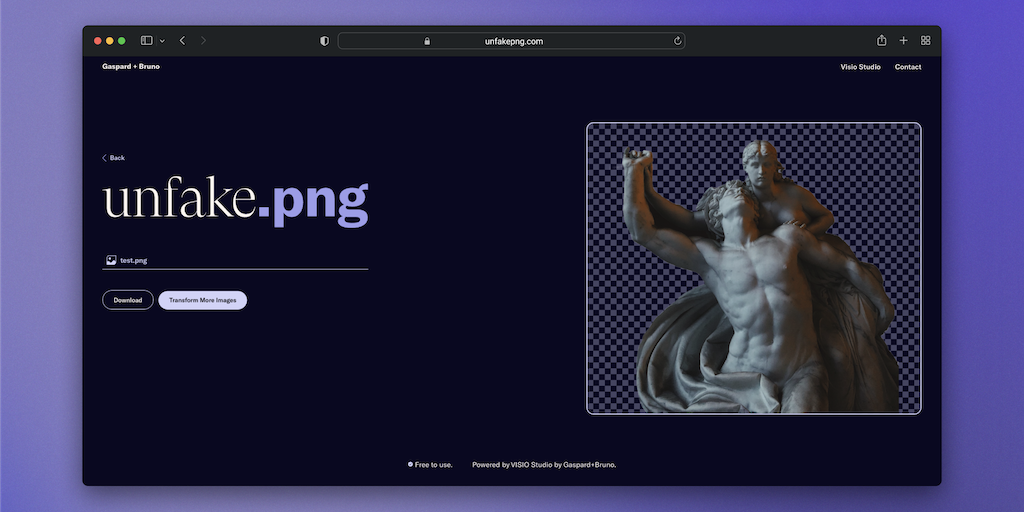Click the transparent statue result image
The image size is (1024, 512).
tap(753, 268)
